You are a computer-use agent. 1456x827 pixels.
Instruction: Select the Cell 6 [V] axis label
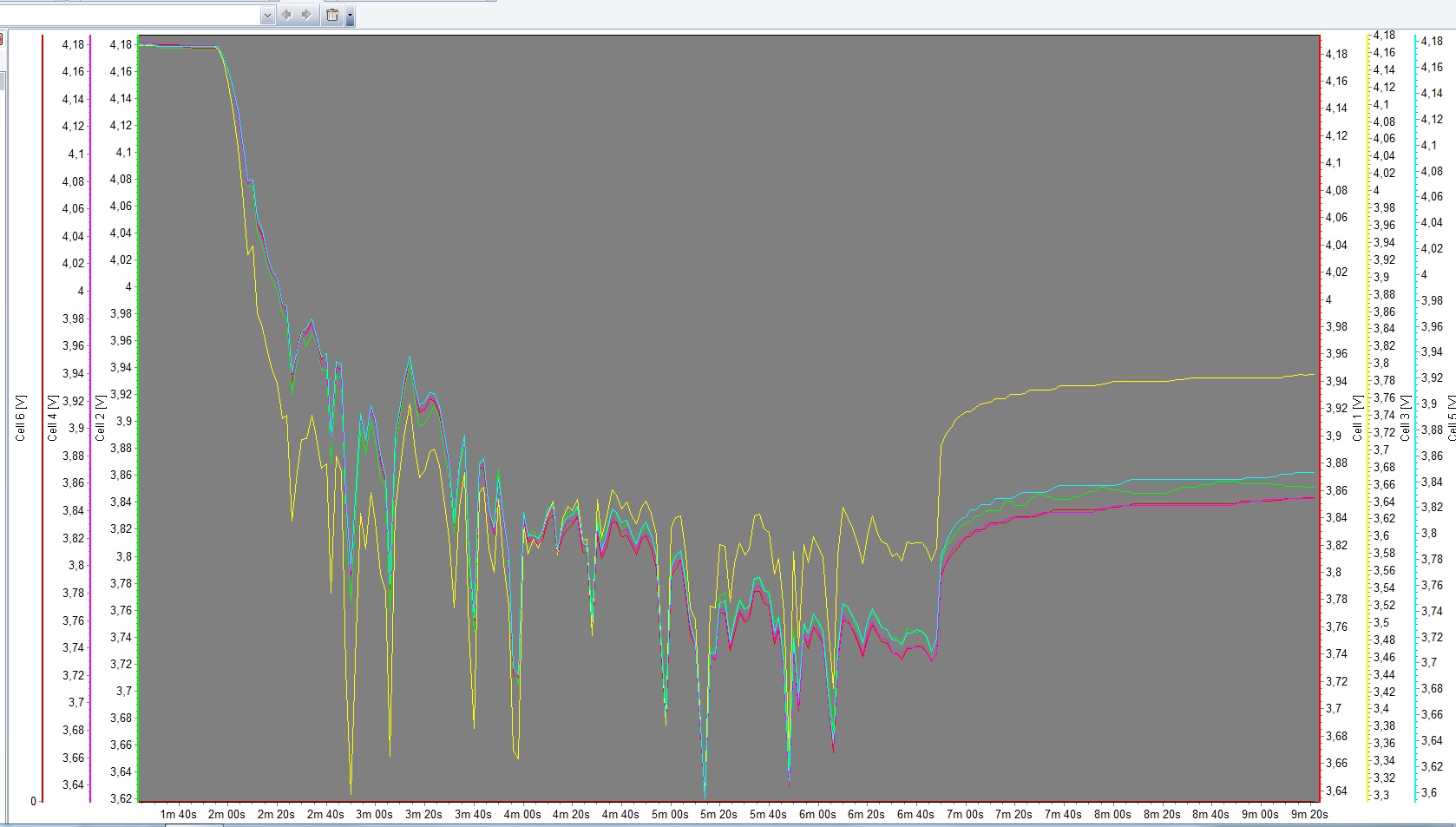pyautogui.click(x=21, y=418)
